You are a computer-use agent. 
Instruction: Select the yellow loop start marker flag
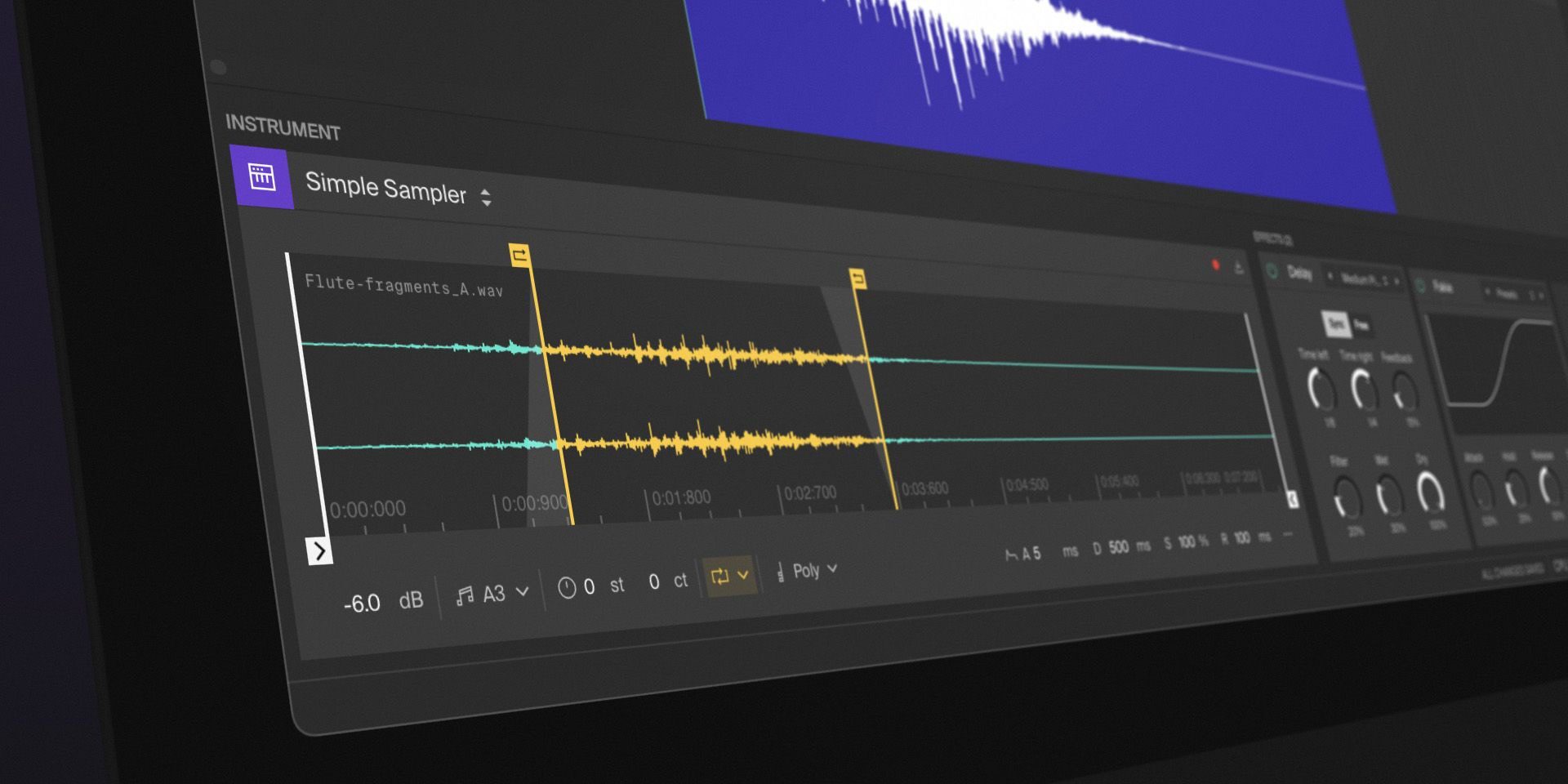519,256
